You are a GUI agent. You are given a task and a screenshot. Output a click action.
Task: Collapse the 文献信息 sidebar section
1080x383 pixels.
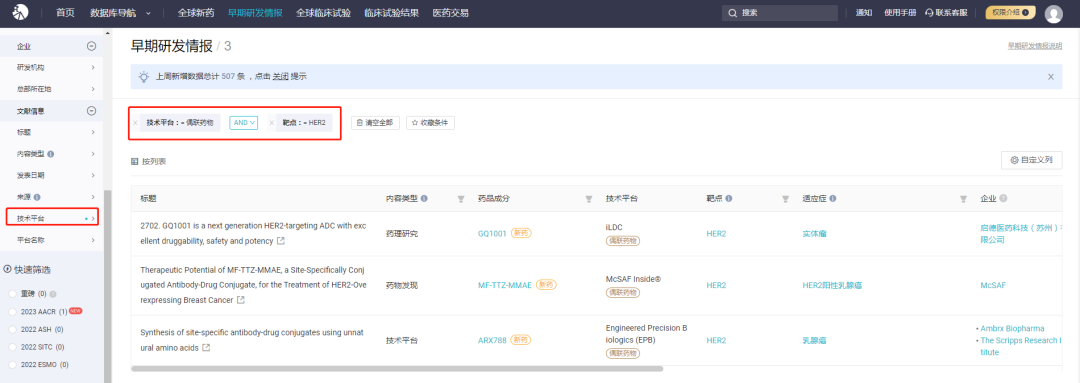91,111
